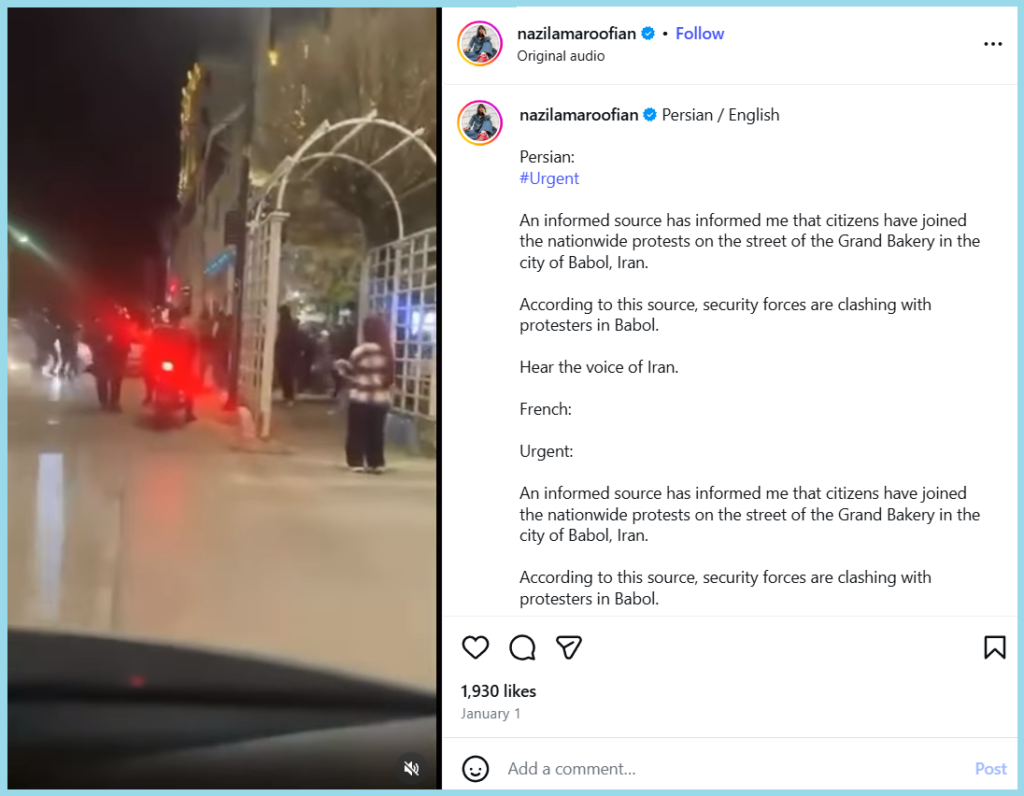Screen dimensions: 1024x796
Task: Like the post with the heart icon
Action: [475, 647]
